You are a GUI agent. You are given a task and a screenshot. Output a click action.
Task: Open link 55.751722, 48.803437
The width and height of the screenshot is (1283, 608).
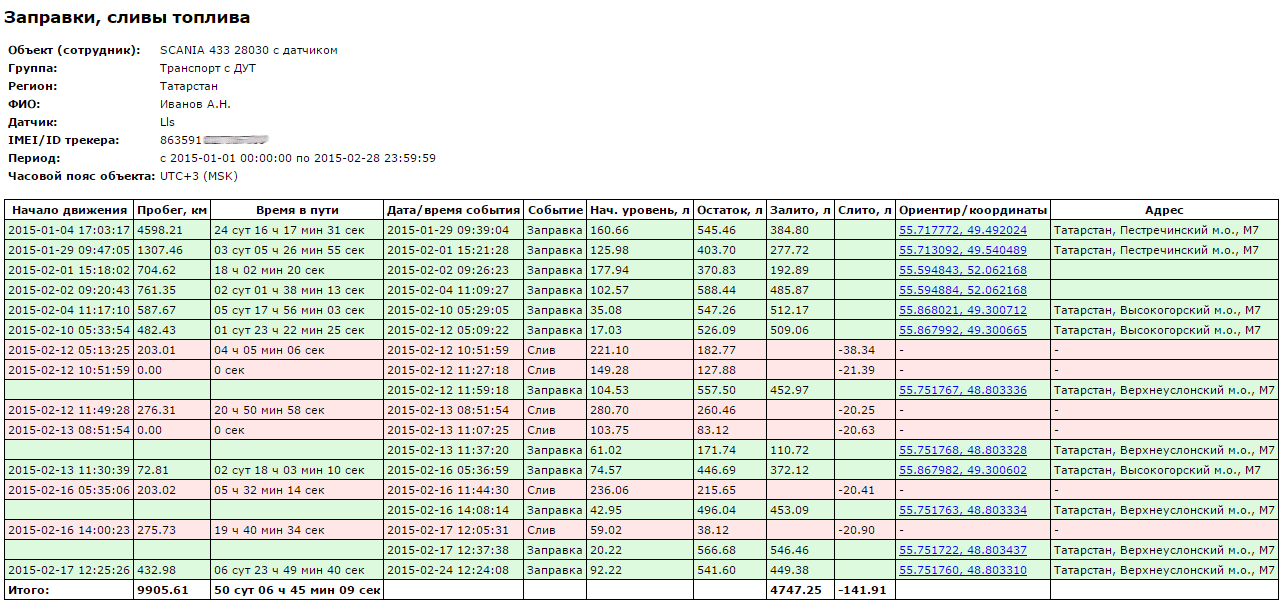pos(962,550)
